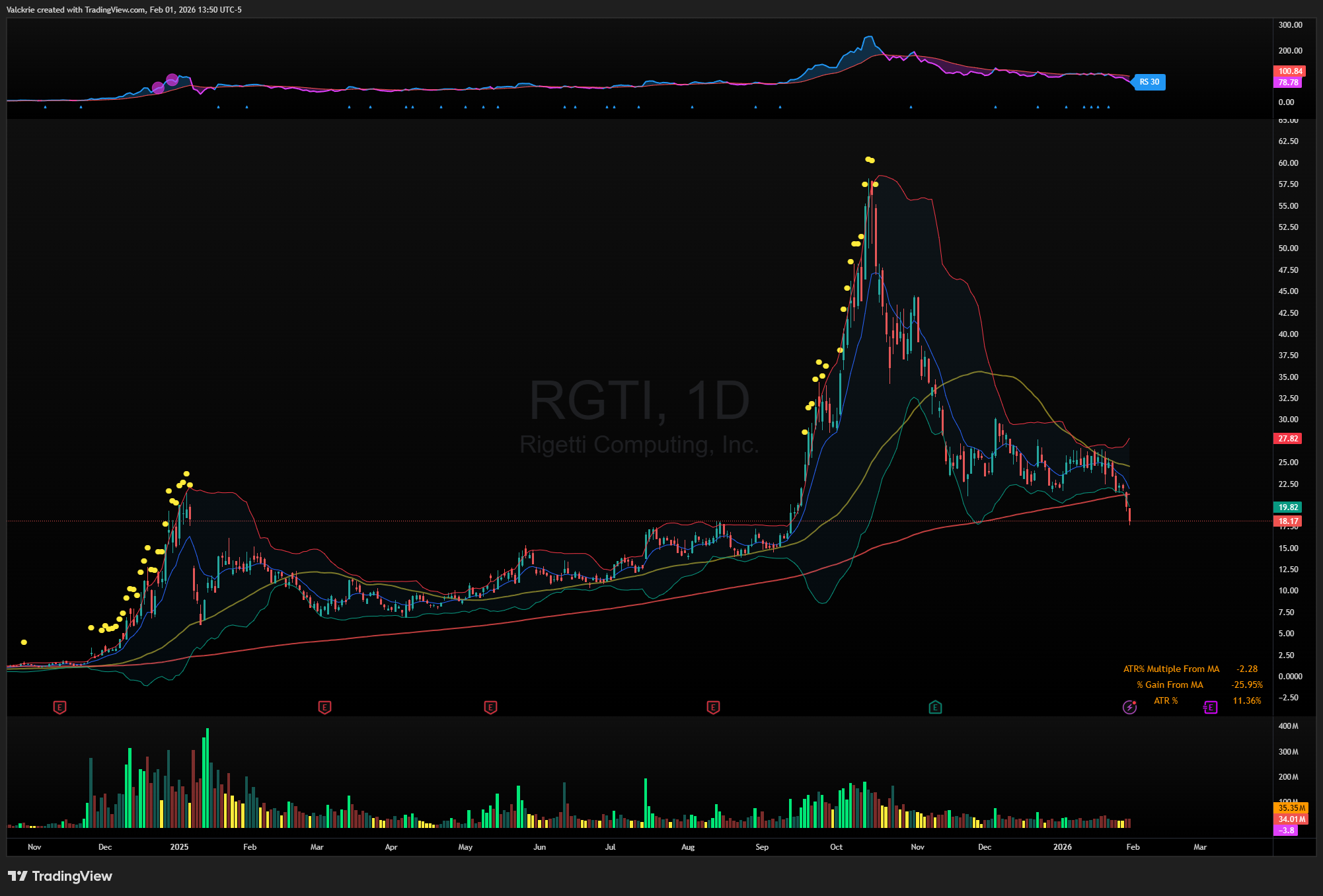Screen dimensions: 1323x896
Task: Click the green earnings E marker
Action: coord(935,708)
